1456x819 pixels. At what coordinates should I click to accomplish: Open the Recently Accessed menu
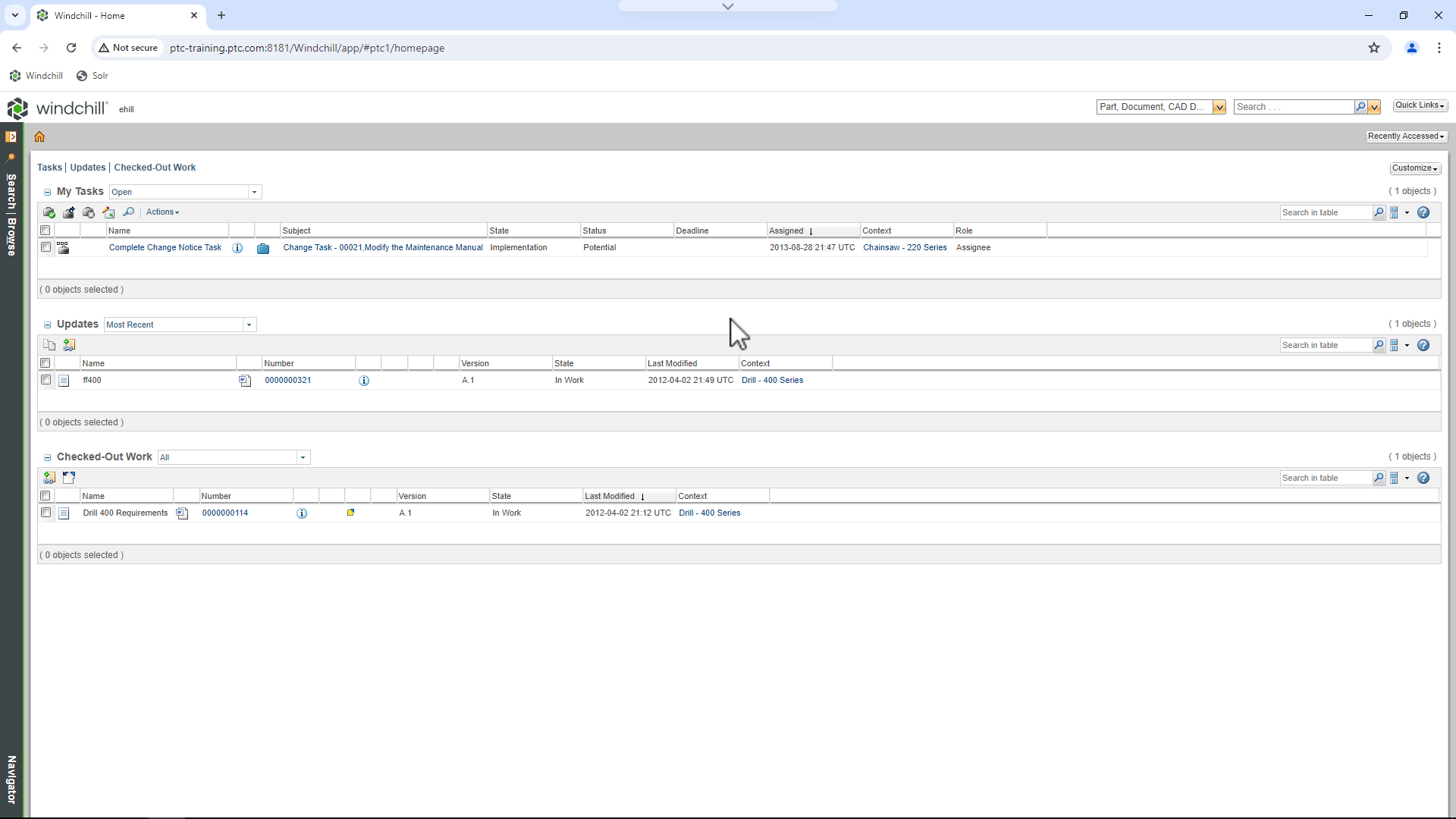click(x=1406, y=136)
